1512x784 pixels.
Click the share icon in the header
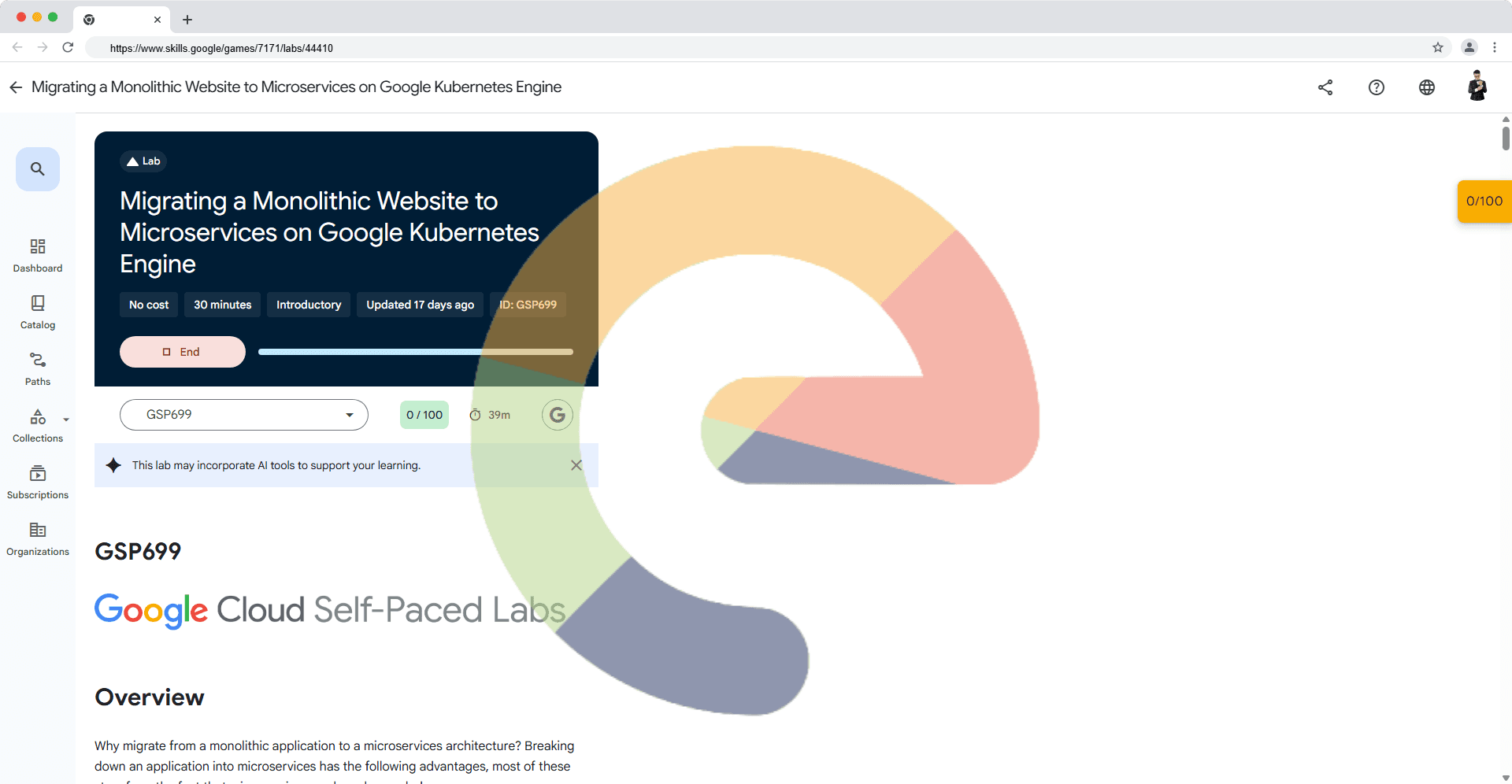[1325, 87]
